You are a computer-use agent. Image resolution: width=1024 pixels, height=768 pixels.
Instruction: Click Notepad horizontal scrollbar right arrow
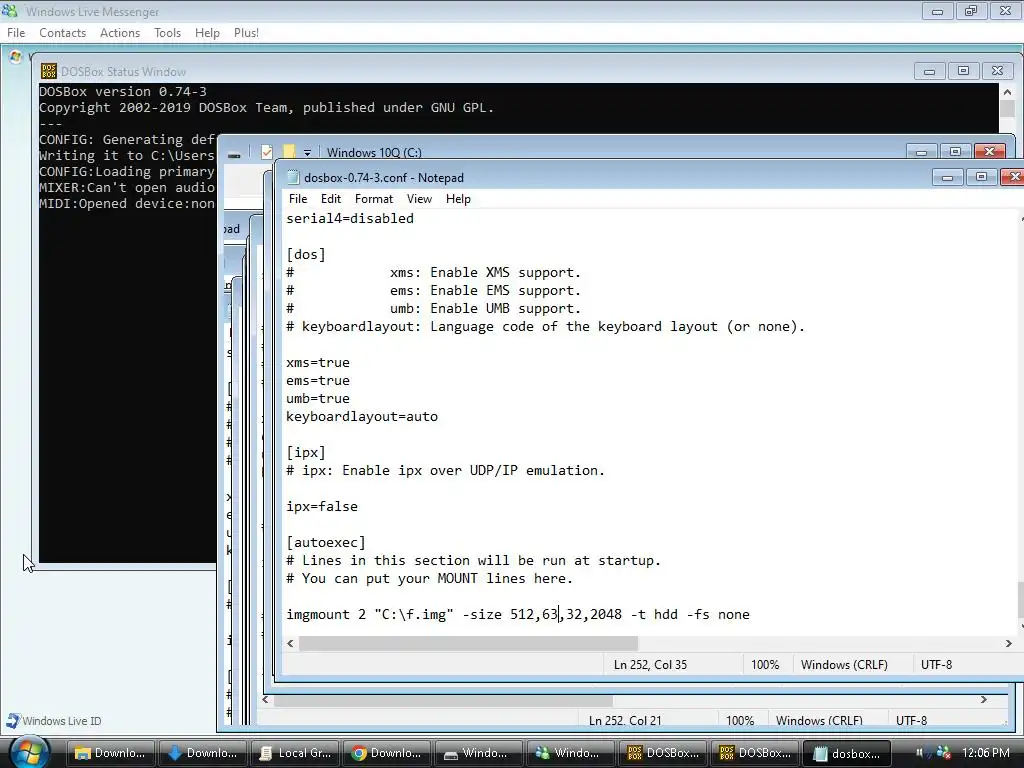pyautogui.click(x=1008, y=643)
